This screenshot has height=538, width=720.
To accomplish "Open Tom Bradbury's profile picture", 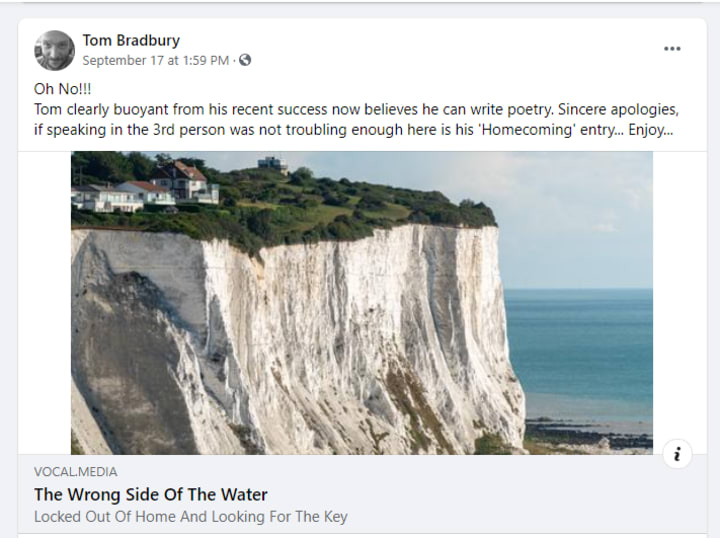I will [54, 50].
